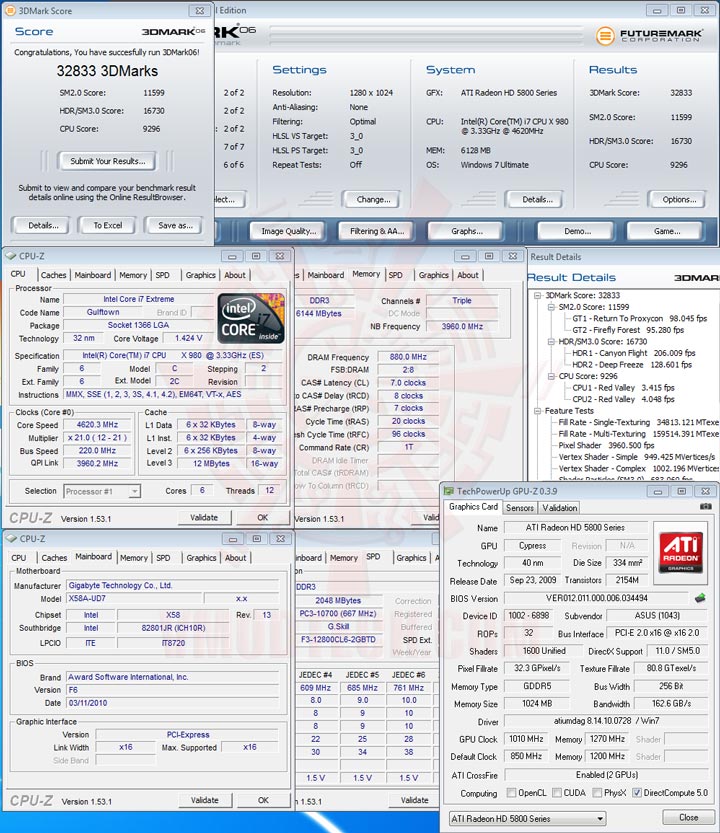Click the Futuremark Corporation logo

[649, 36]
